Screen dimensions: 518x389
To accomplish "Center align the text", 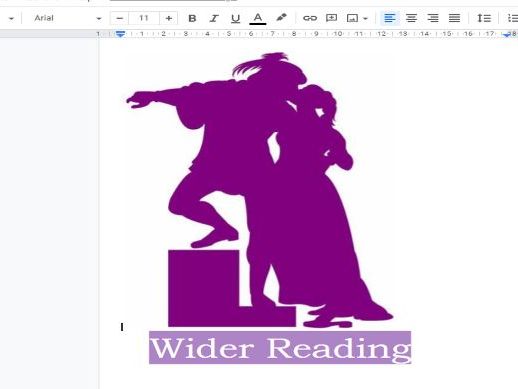I will point(411,18).
